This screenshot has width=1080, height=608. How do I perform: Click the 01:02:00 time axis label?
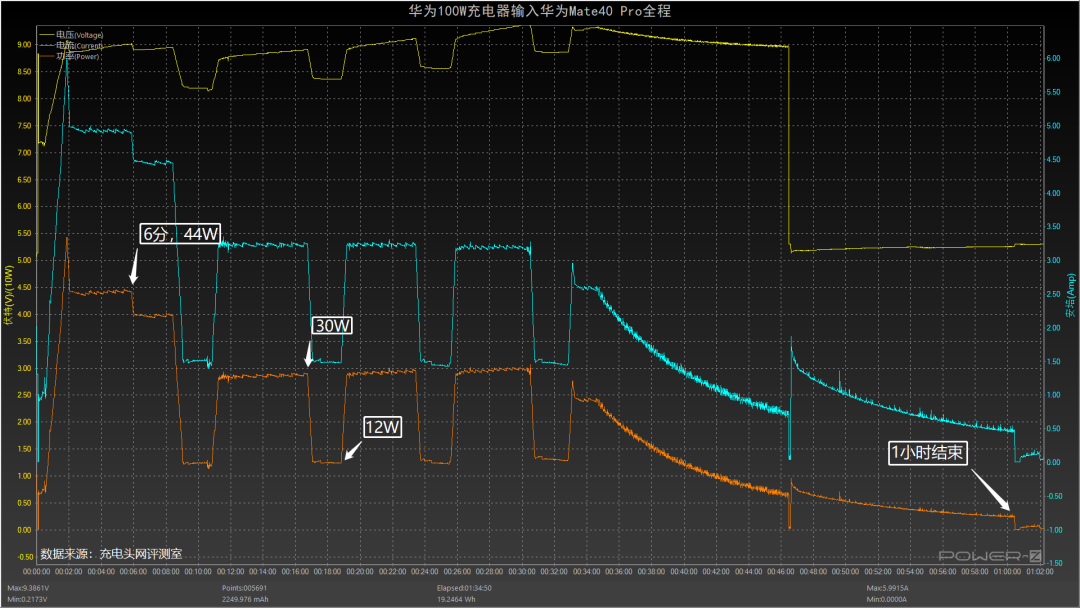(1040, 572)
